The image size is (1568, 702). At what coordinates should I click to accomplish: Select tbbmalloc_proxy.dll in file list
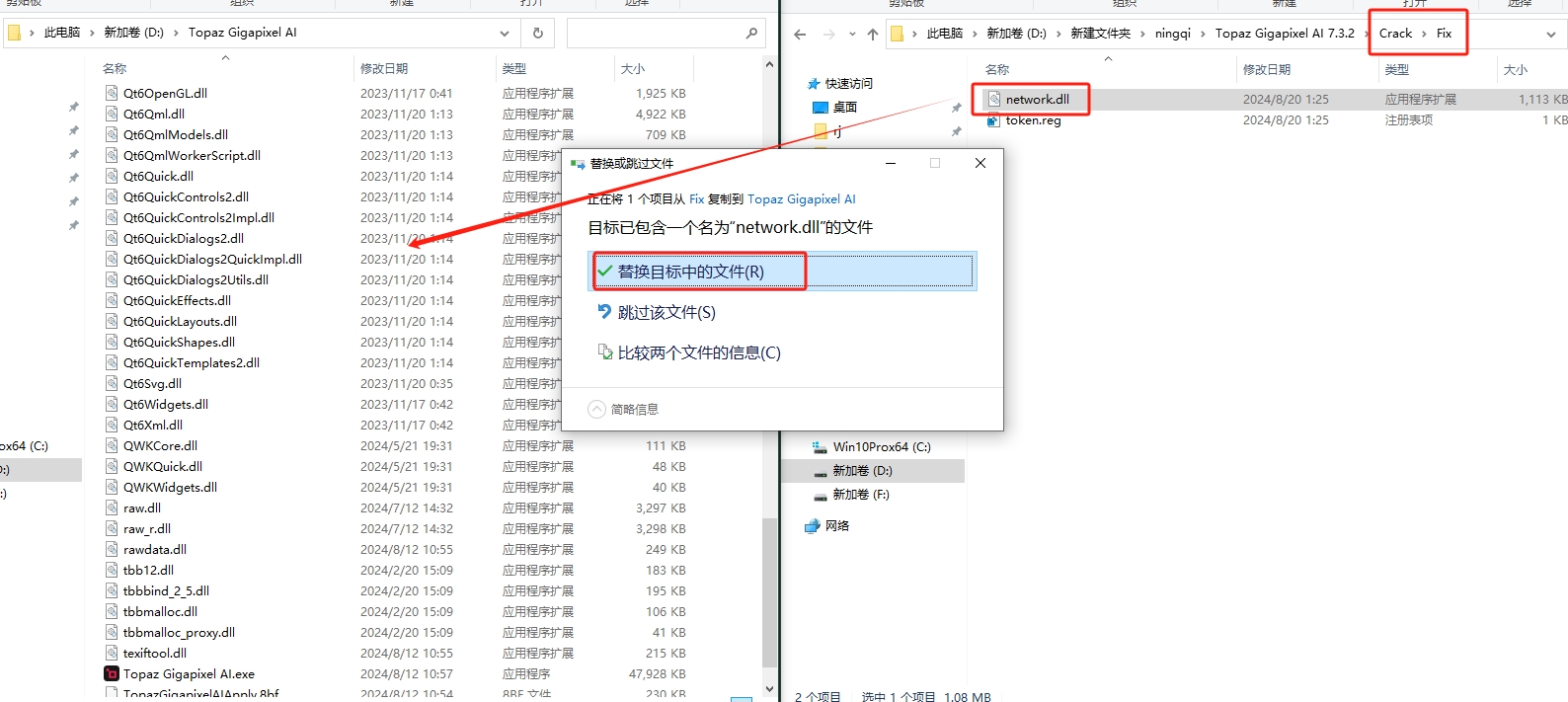179,632
